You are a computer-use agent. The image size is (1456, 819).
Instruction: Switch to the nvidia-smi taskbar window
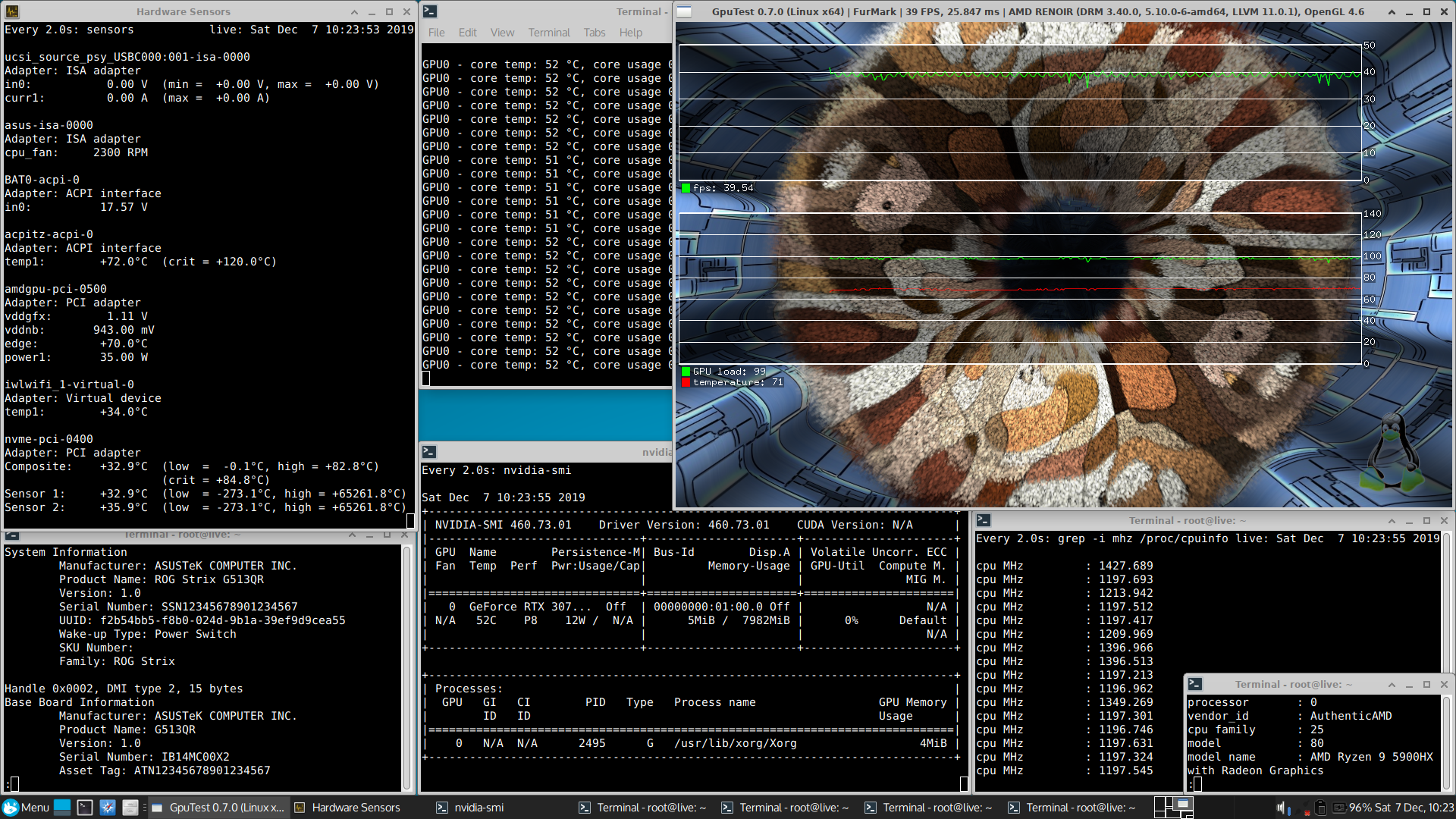coord(470,808)
